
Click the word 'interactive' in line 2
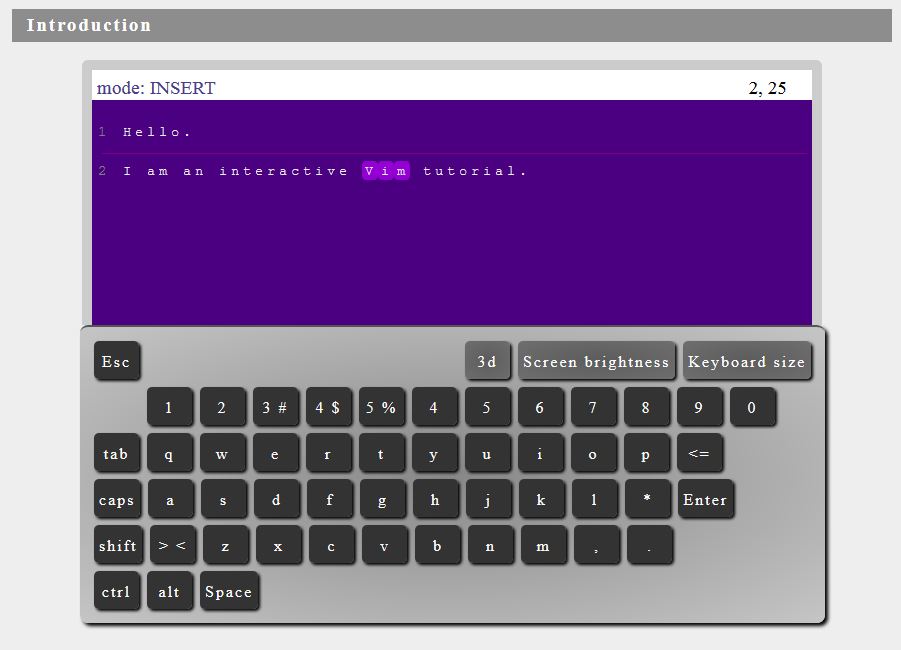(x=283, y=171)
